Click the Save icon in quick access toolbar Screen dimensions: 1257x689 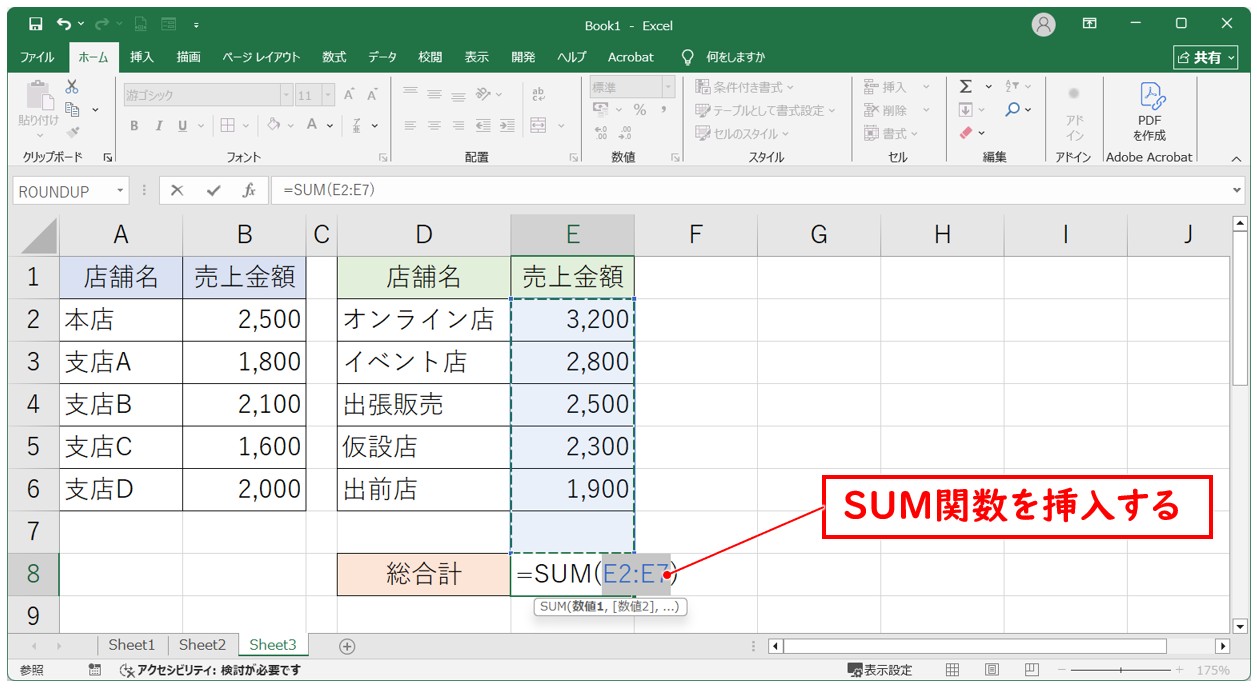click(36, 24)
